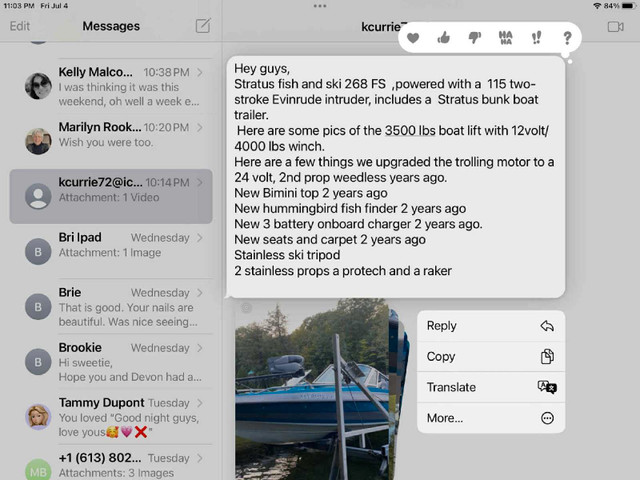Open the three-dot multitasking control

(x=320, y=6)
